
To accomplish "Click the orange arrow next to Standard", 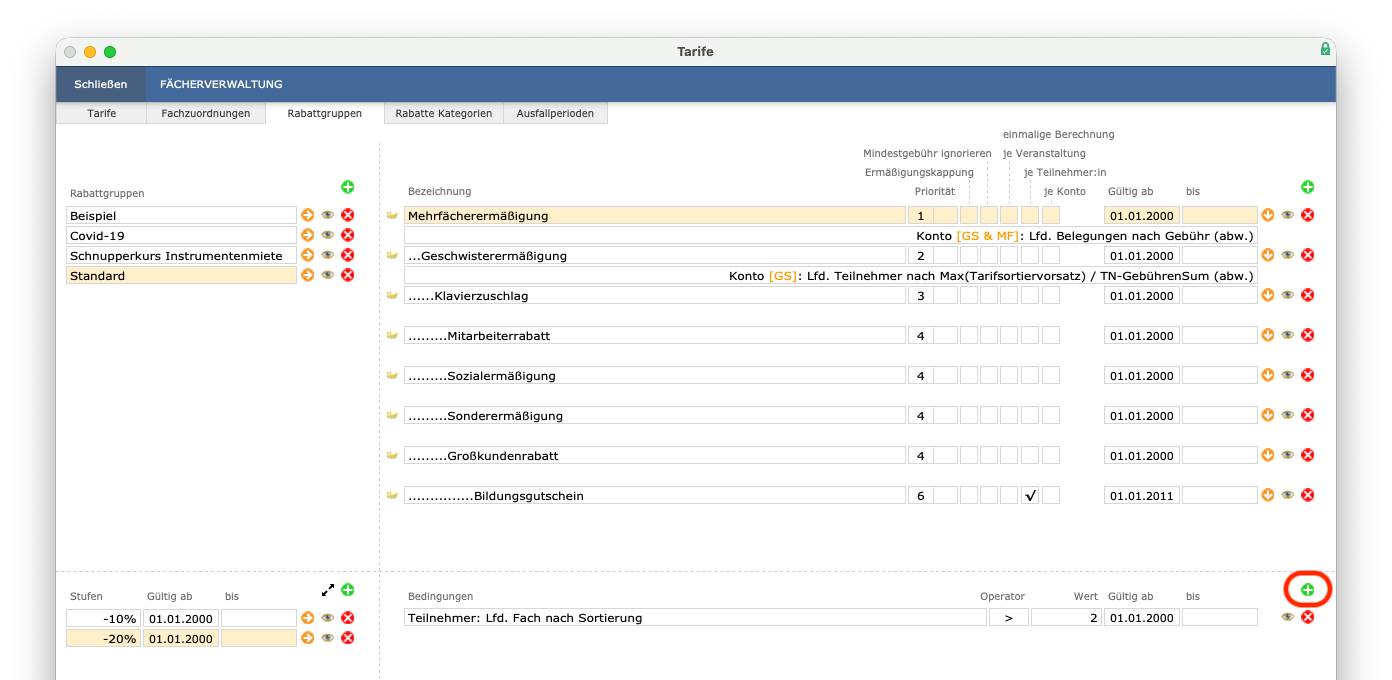I will tap(307, 275).
